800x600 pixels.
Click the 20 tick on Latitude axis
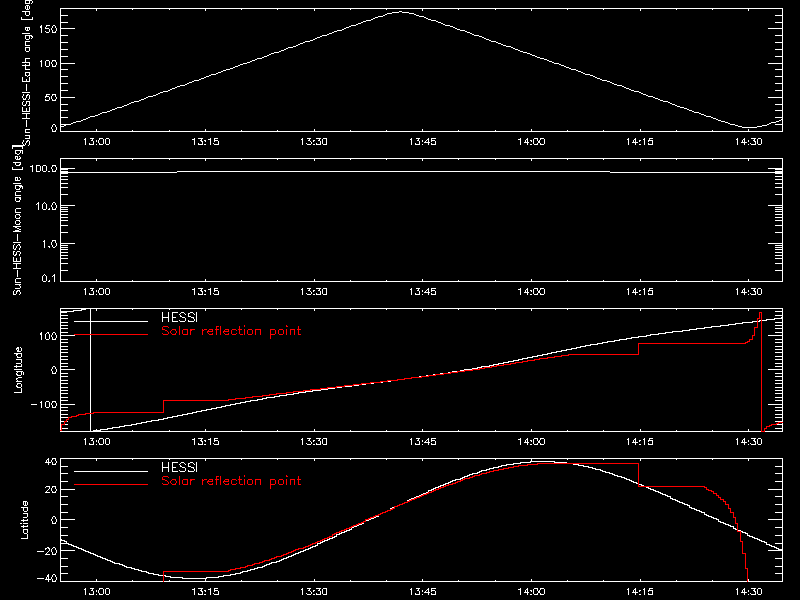[x=51, y=490]
